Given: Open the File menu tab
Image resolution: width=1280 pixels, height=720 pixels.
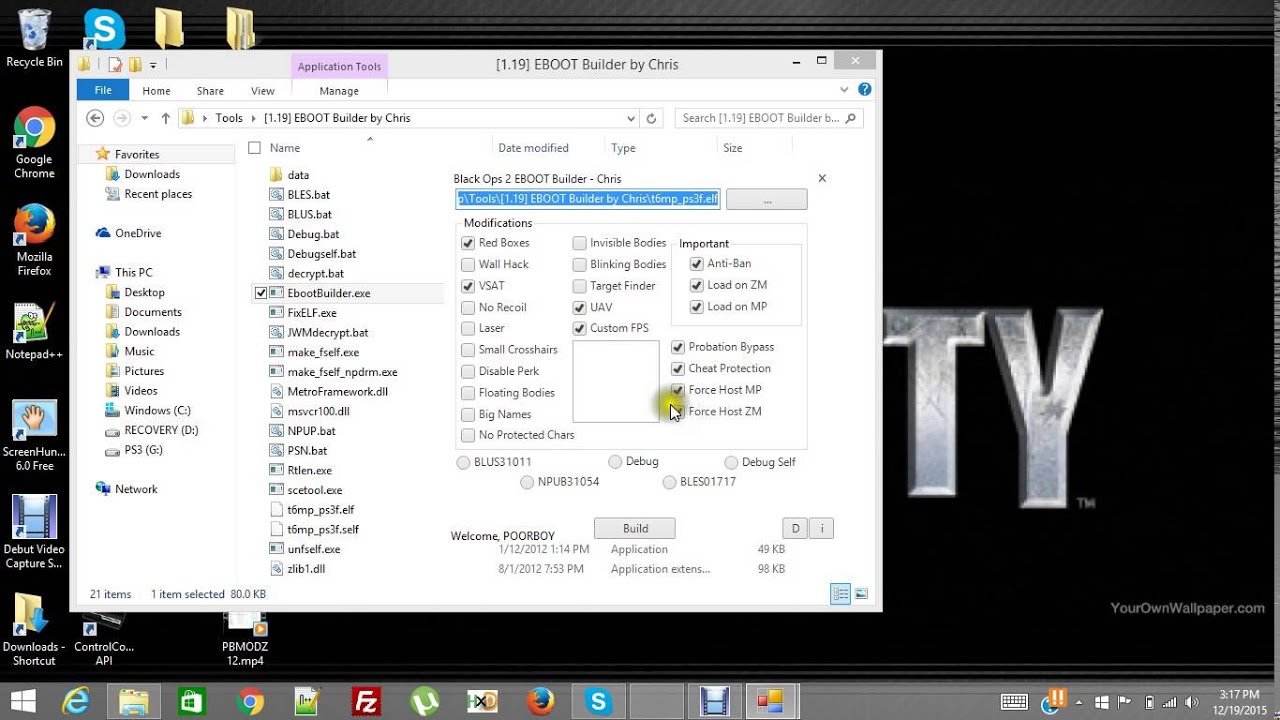Looking at the screenshot, I should point(103,90).
